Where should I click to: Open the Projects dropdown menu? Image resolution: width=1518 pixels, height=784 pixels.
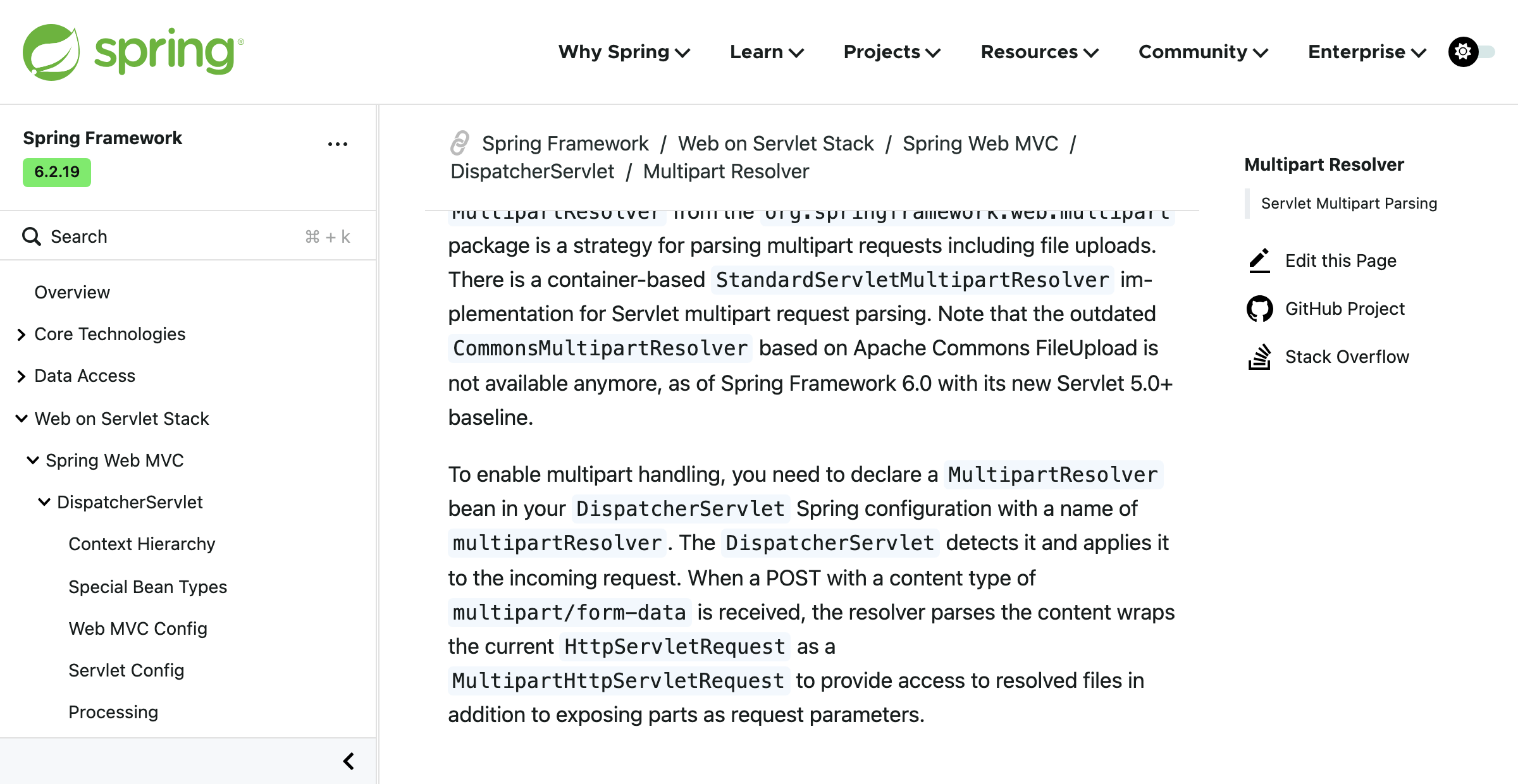892,52
